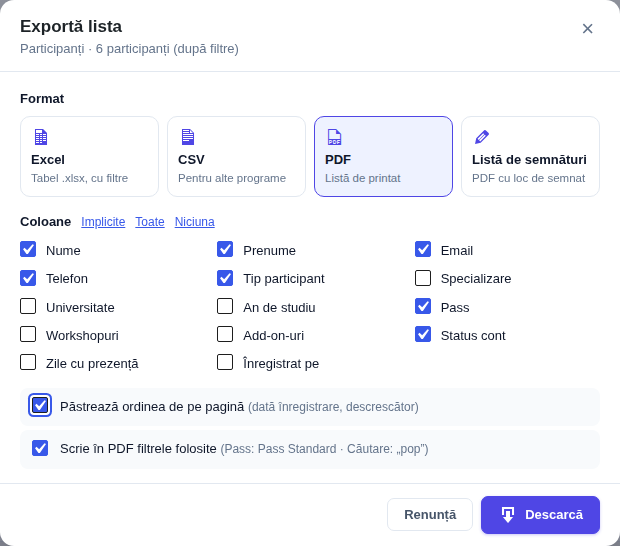Enable An de studiu column
The height and width of the screenshot is (546, 620).
(225, 306)
